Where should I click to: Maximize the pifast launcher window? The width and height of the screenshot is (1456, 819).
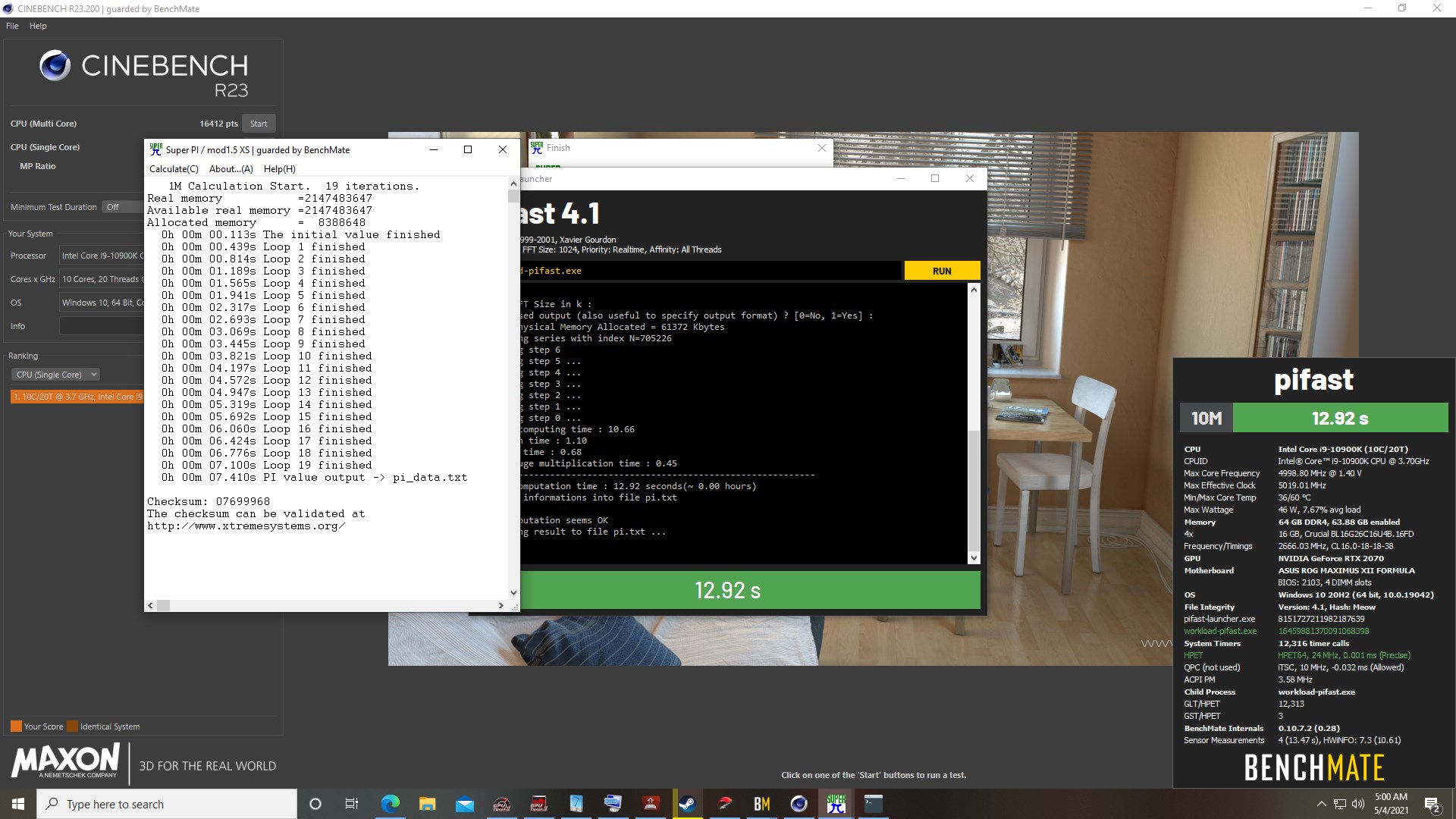click(935, 178)
